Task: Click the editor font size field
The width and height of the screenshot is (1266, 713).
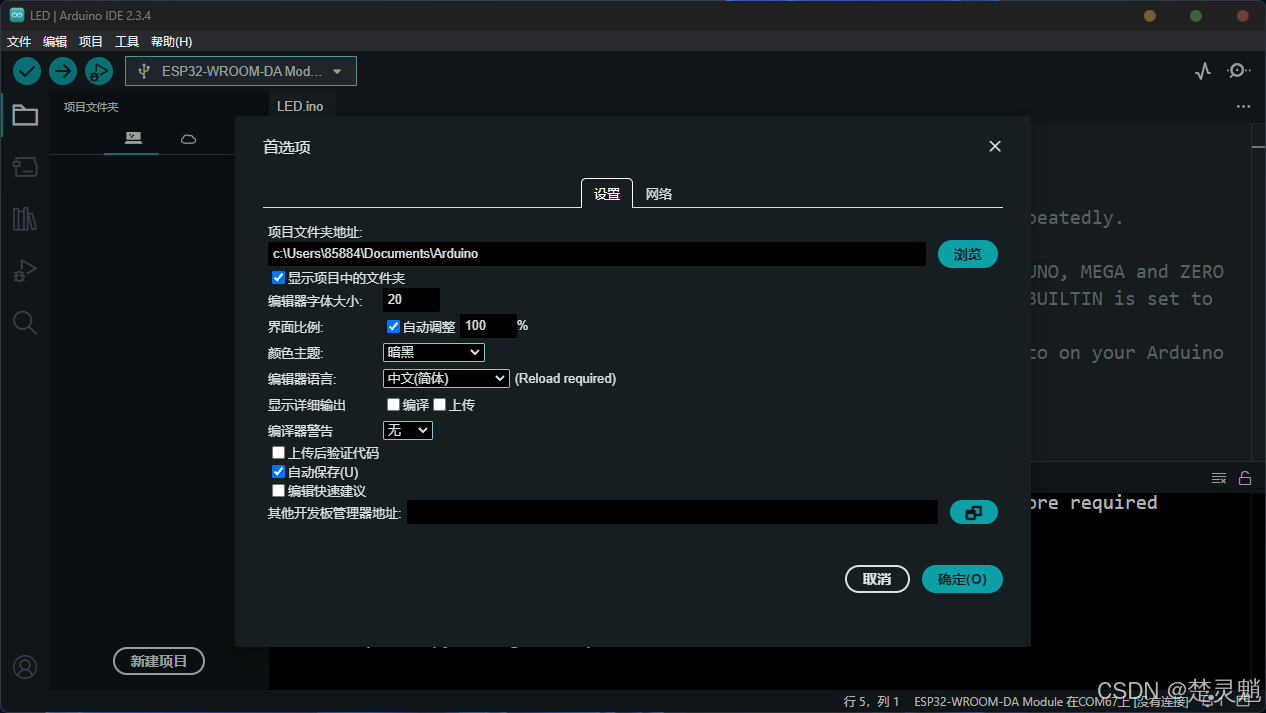Action: point(411,300)
